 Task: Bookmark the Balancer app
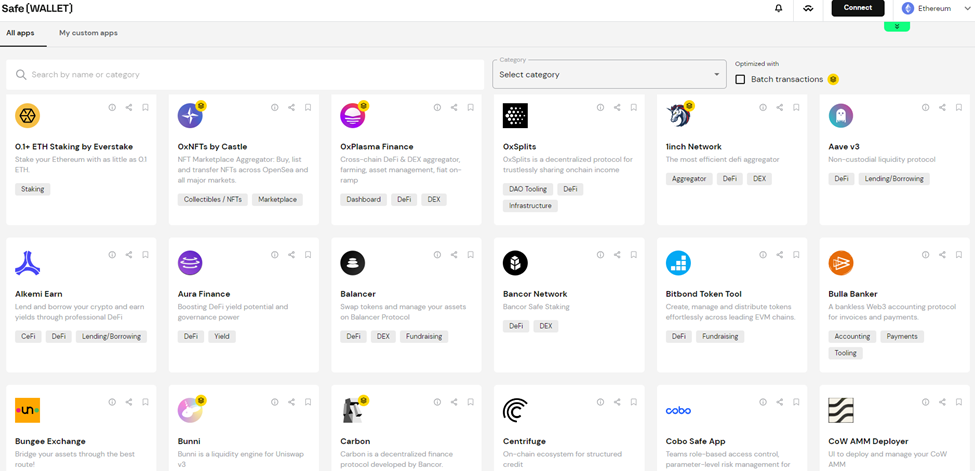coord(471,254)
